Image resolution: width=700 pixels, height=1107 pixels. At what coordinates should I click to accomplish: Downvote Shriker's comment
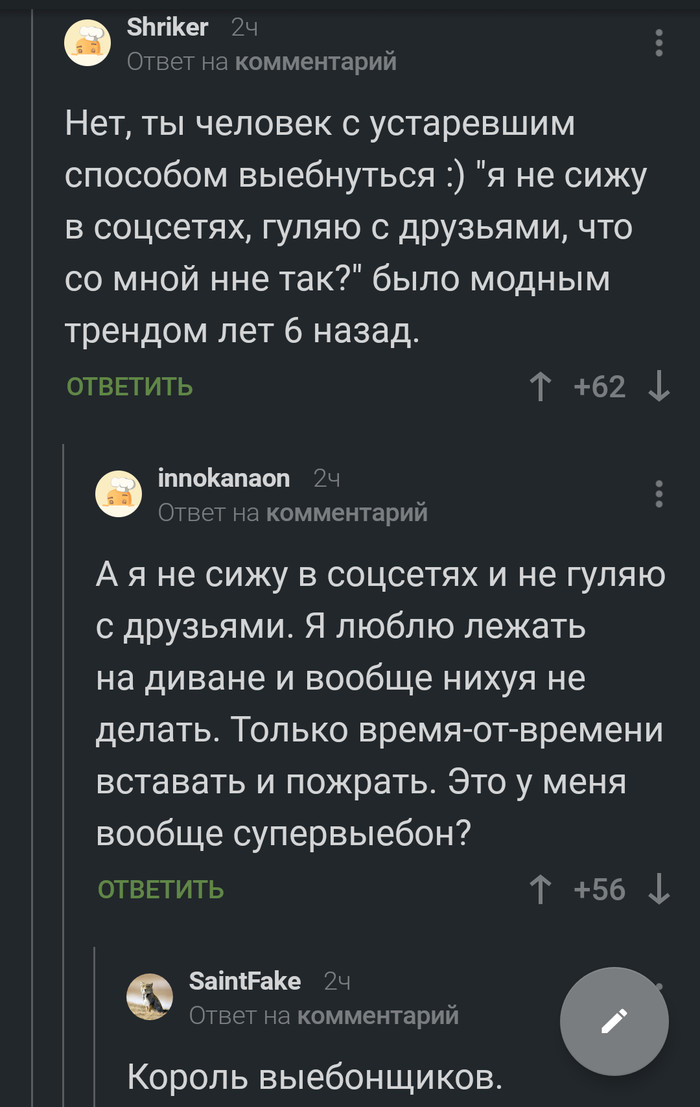(659, 386)
